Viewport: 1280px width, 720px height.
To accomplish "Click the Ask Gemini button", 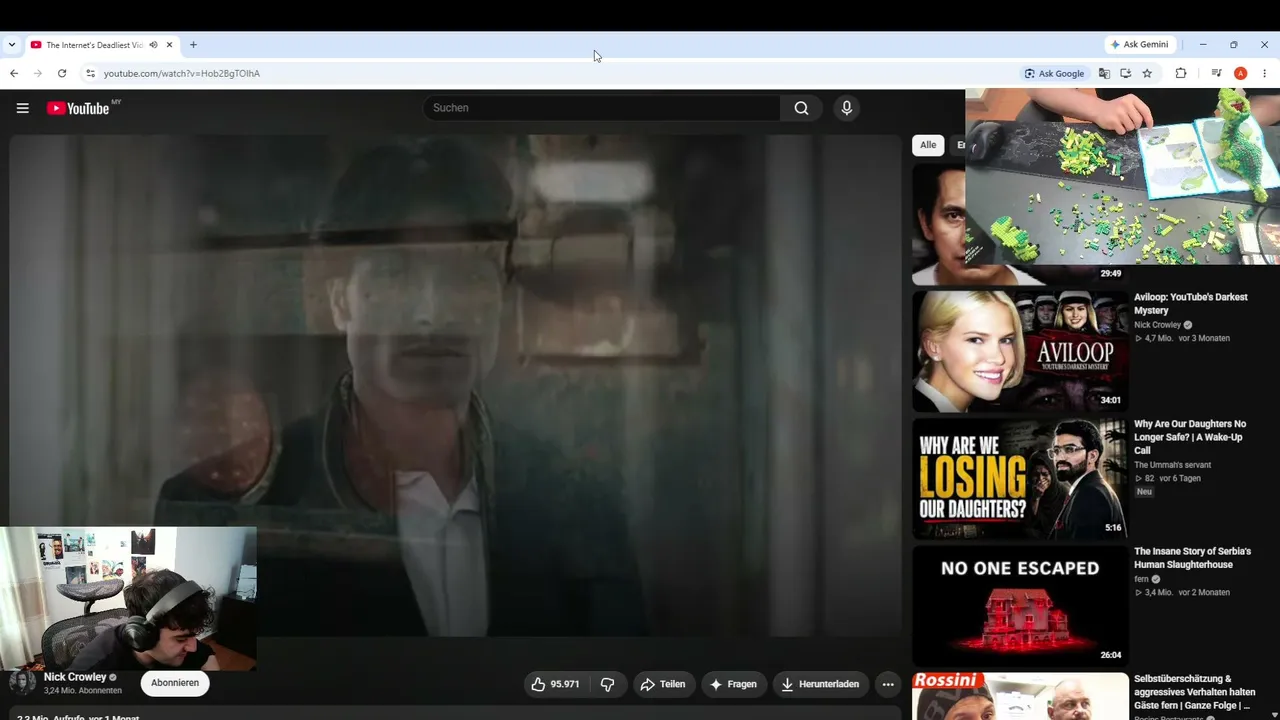I will 1139,45.
